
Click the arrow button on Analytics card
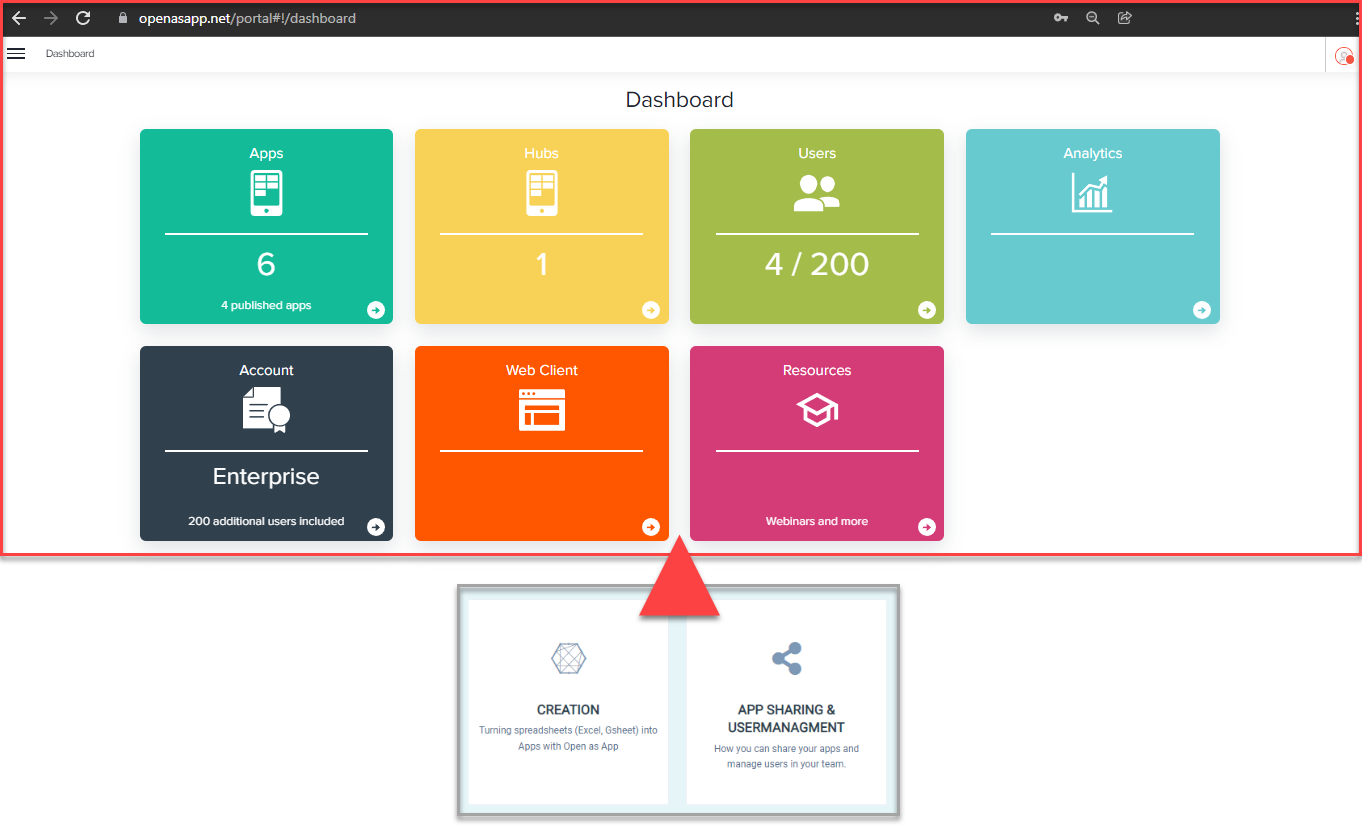click(x=1202, y=310)
